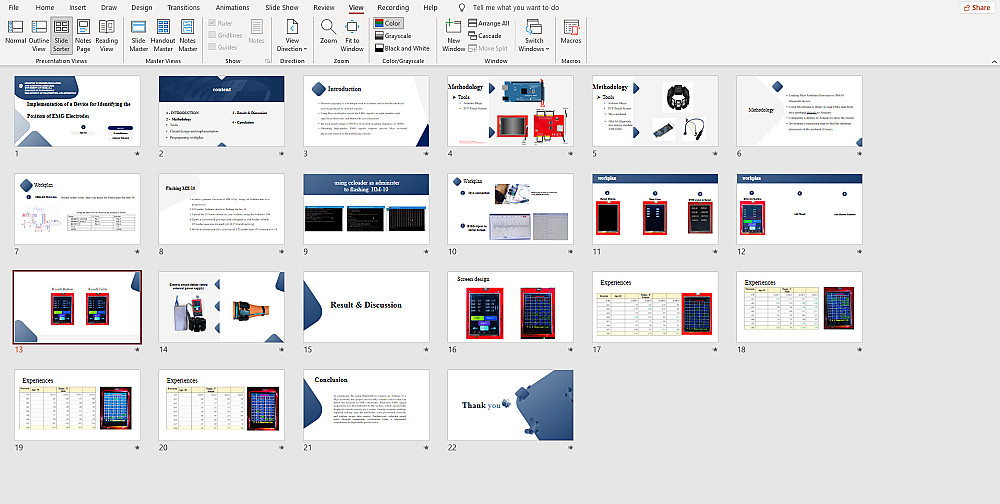Open the Home tab
This screenshot has height=504, width=1000.
click(45, 8)
